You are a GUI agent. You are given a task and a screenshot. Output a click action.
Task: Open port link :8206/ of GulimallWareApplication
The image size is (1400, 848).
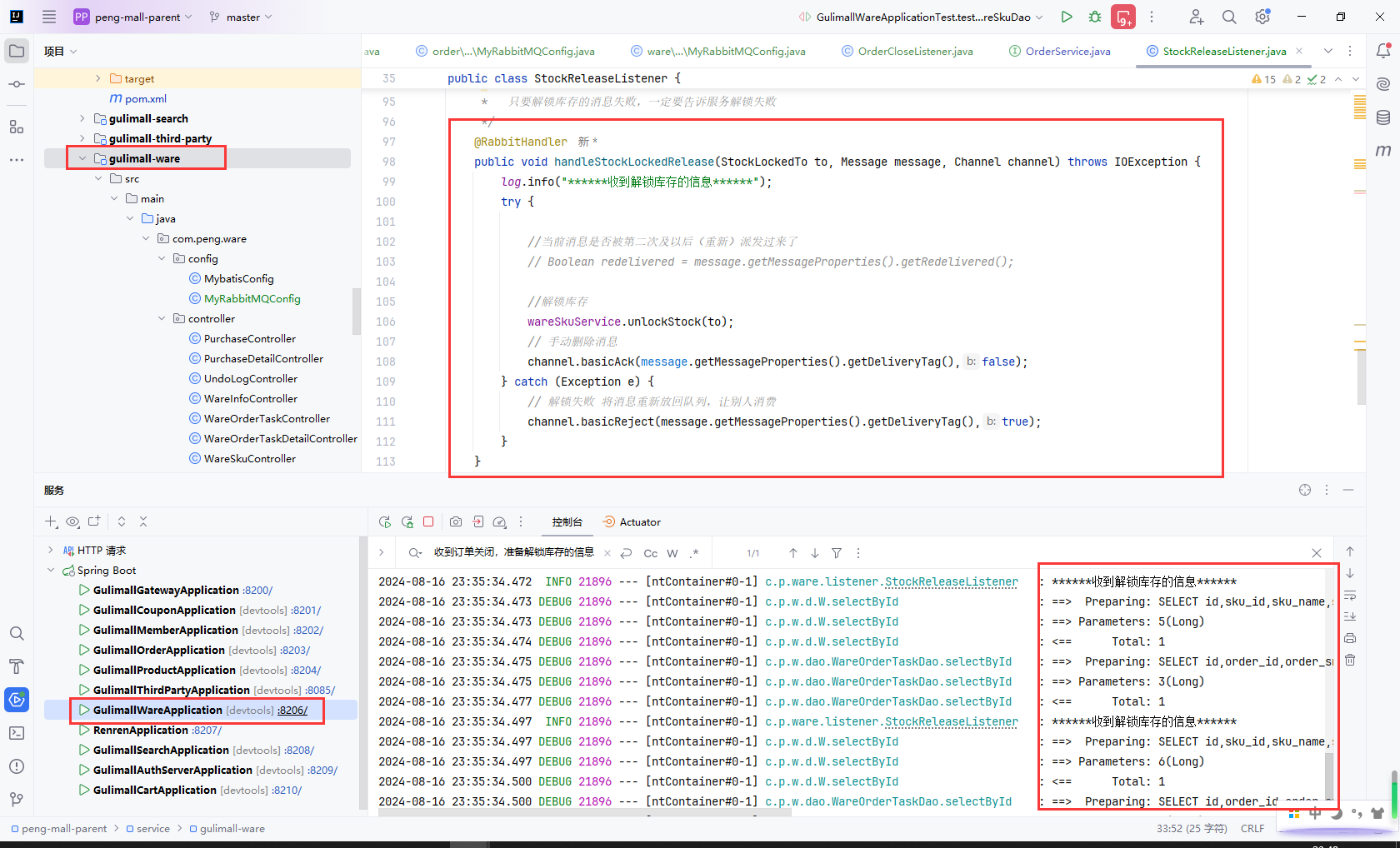pyautogui.click(x=292, y=711)
